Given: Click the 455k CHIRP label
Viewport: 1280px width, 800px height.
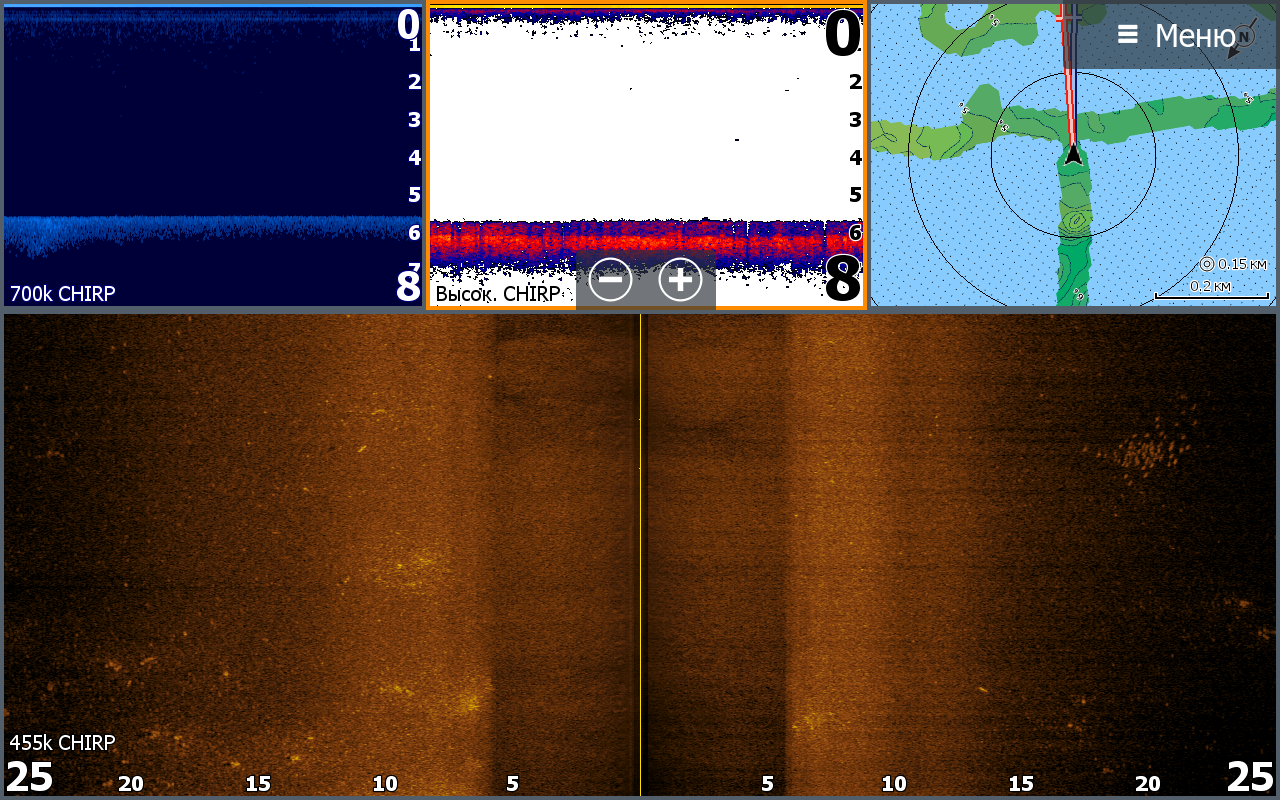Looking at the screenshot, I should coord(62,743).
